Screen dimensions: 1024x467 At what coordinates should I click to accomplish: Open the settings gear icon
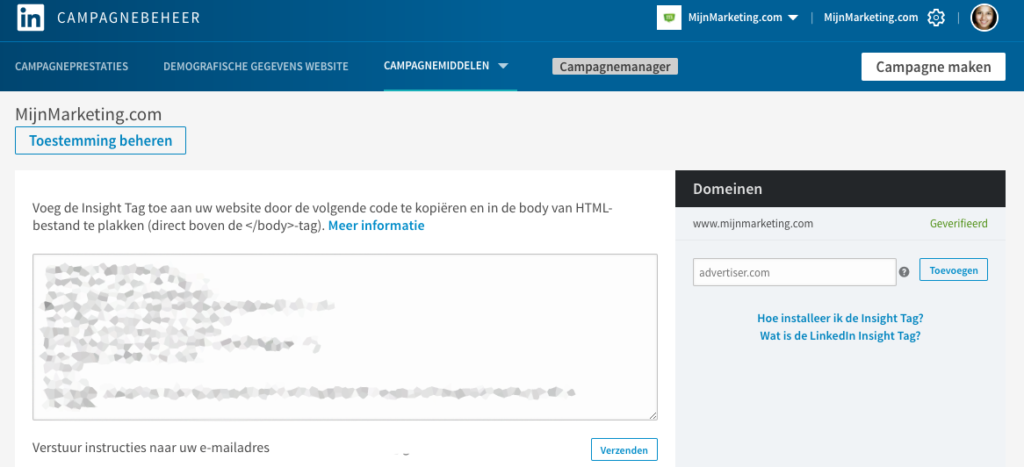(x=936, y=18)
